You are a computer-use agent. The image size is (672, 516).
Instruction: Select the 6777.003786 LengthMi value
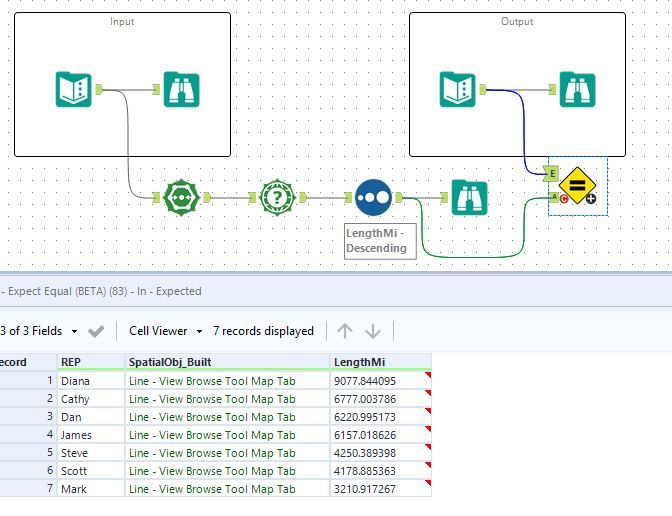pyautogui.click(x=381, y=399)
